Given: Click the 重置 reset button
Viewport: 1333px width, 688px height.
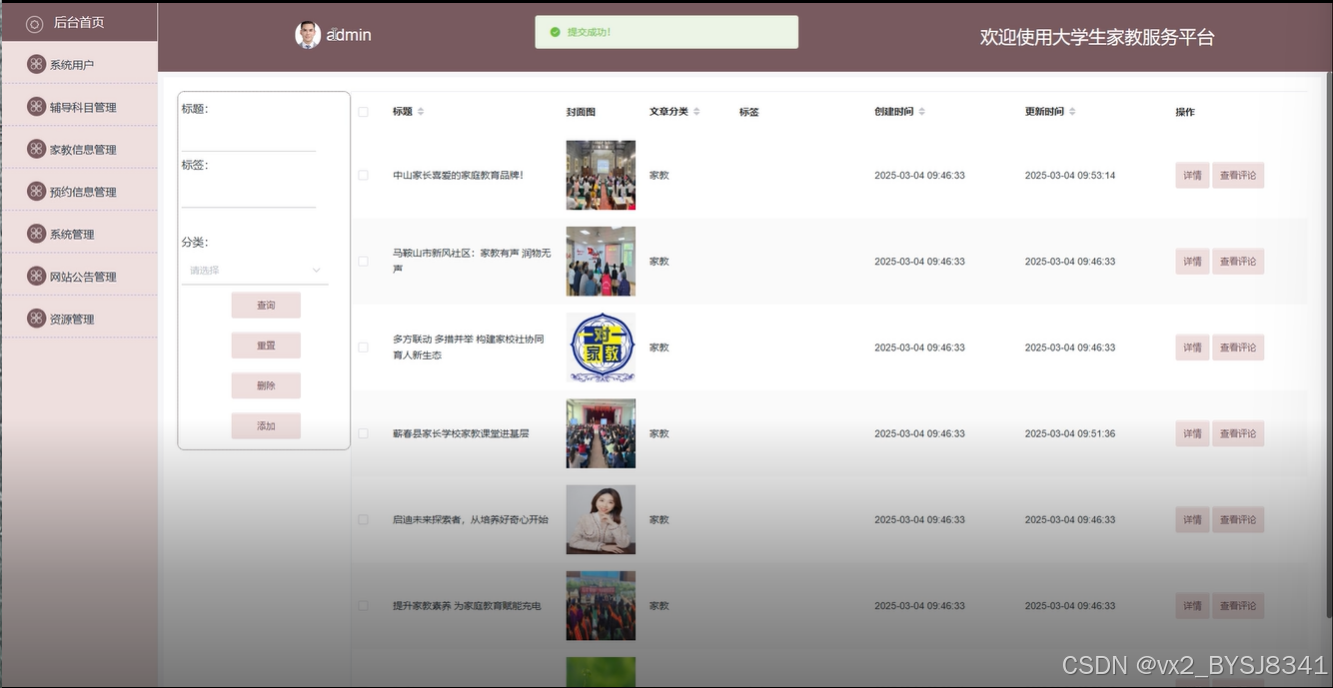Looking at the screenshot, I should (266, 345).
